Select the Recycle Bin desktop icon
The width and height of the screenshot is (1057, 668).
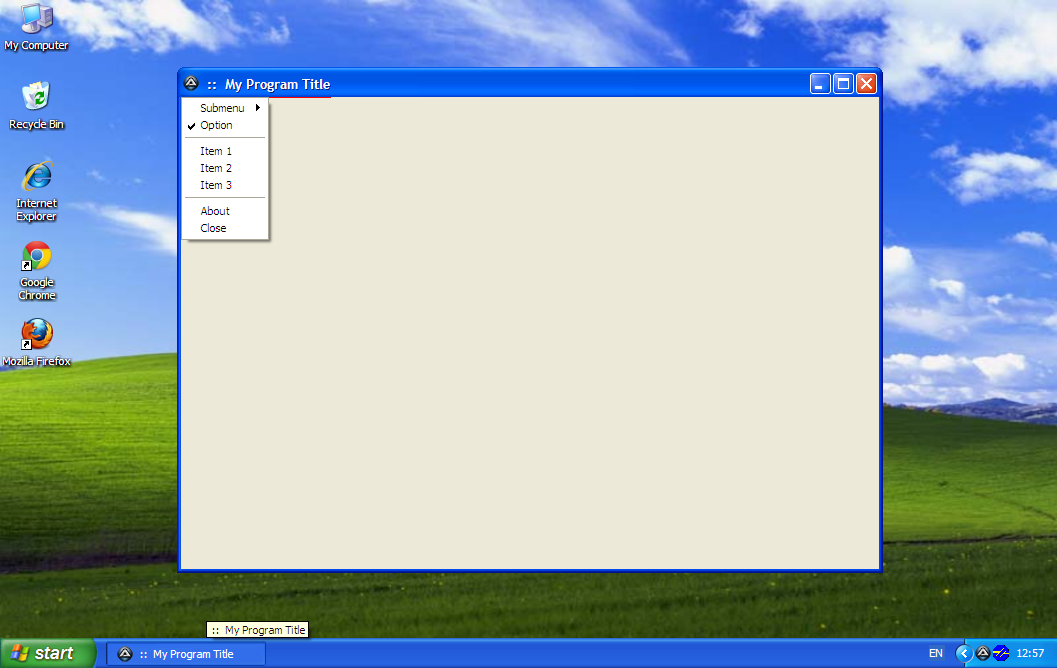coord(36,106)
